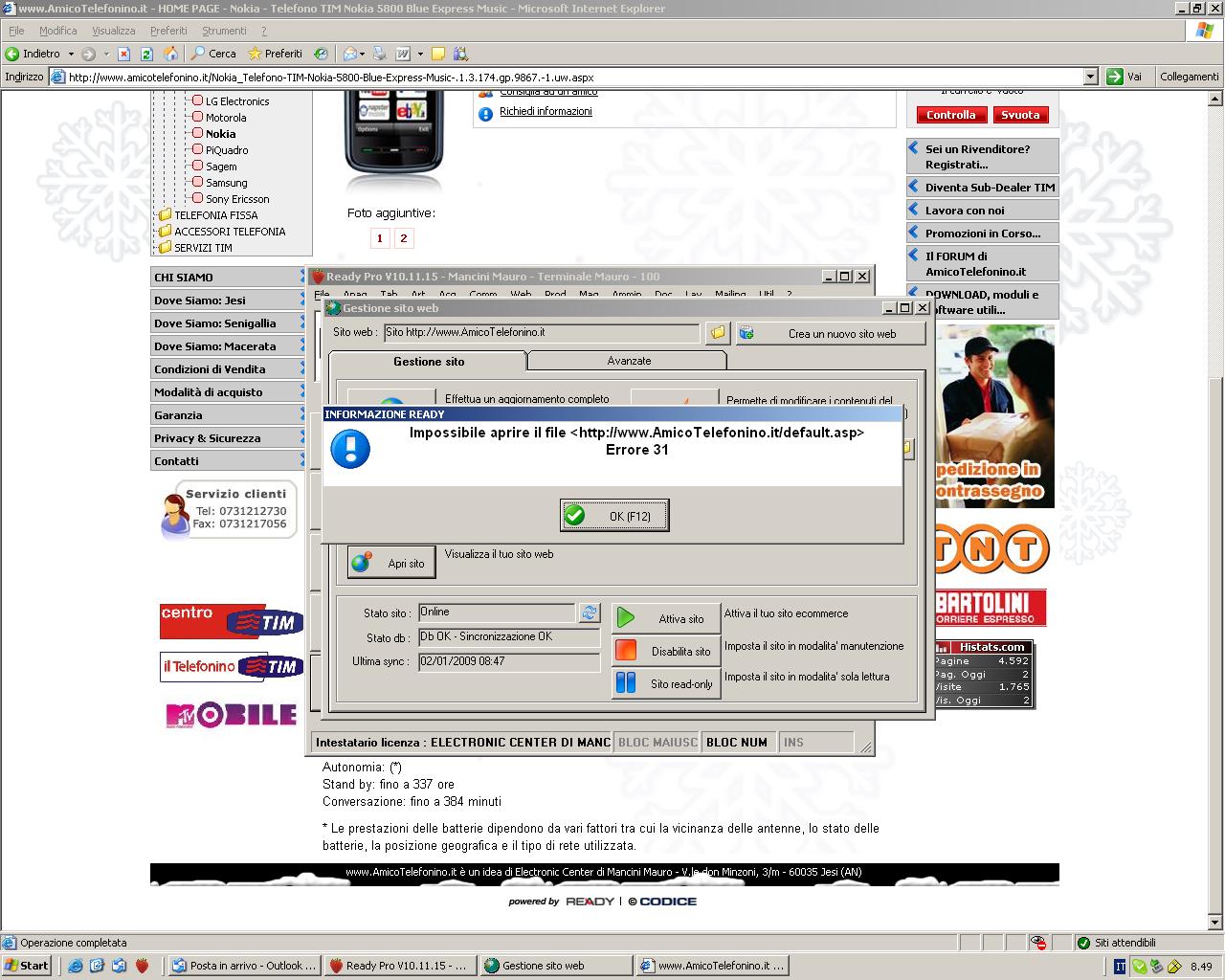Select the Gestione sito tab
This screenshot has width=1225, height=980.
pyautogui.click(x=429, y=361)
